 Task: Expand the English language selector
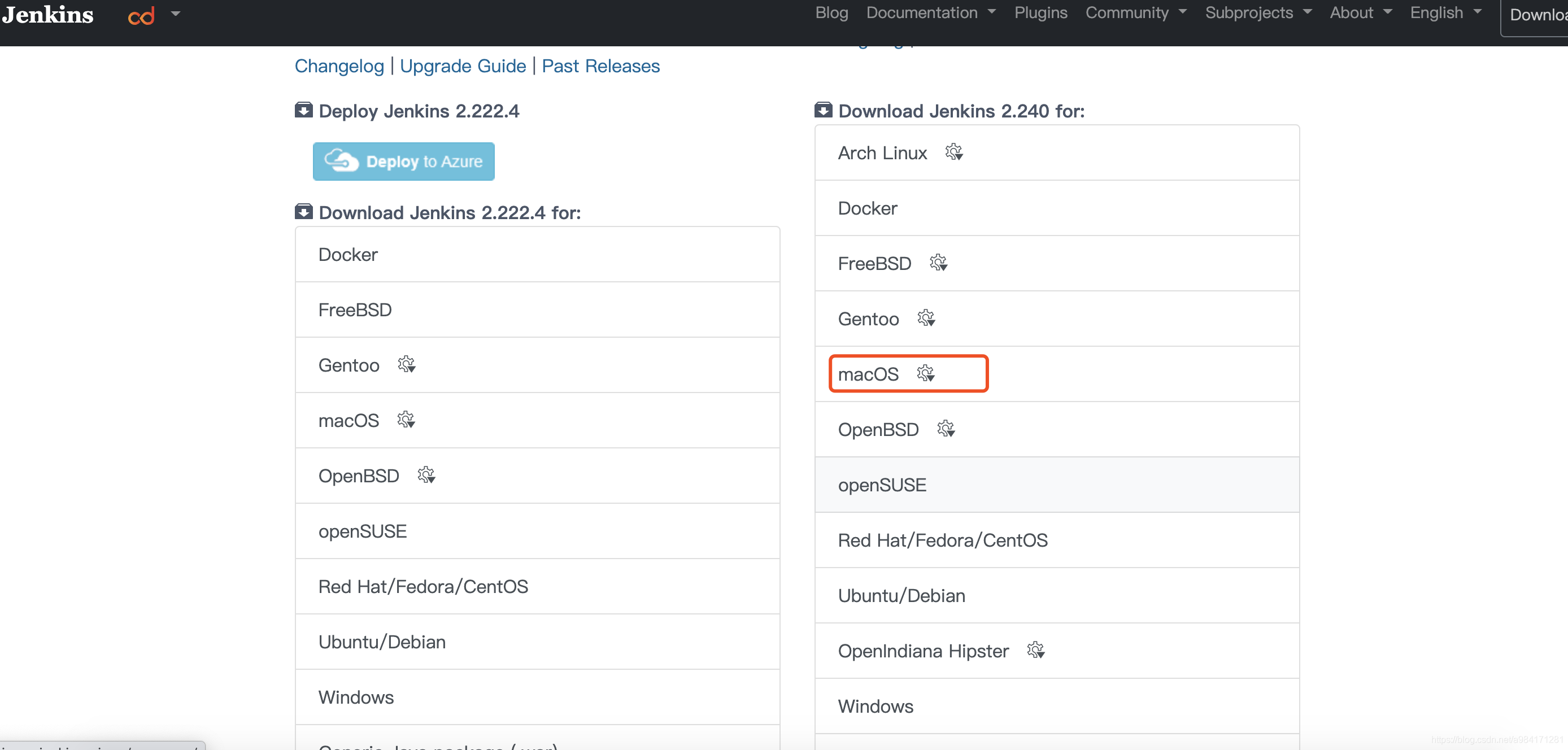pyautogui.click(x=1445, y=13)
